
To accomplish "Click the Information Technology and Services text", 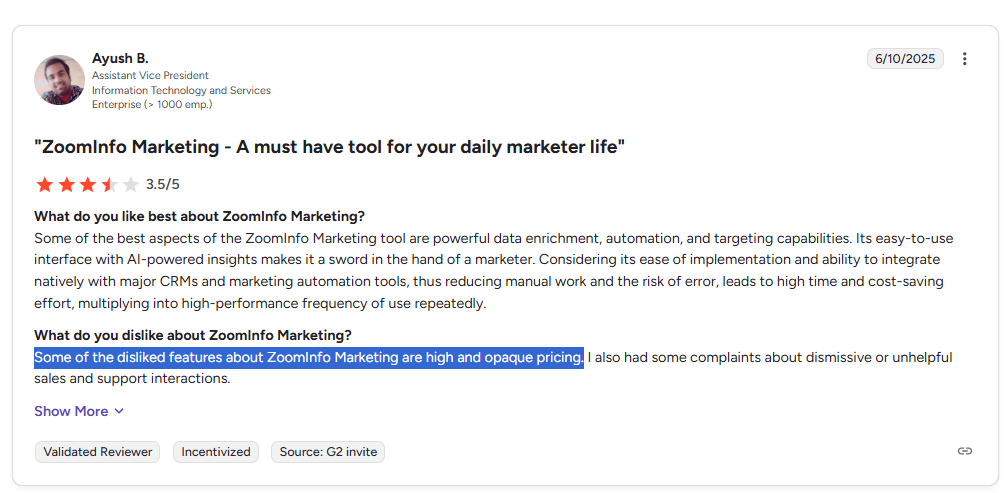I will point(182,91).
